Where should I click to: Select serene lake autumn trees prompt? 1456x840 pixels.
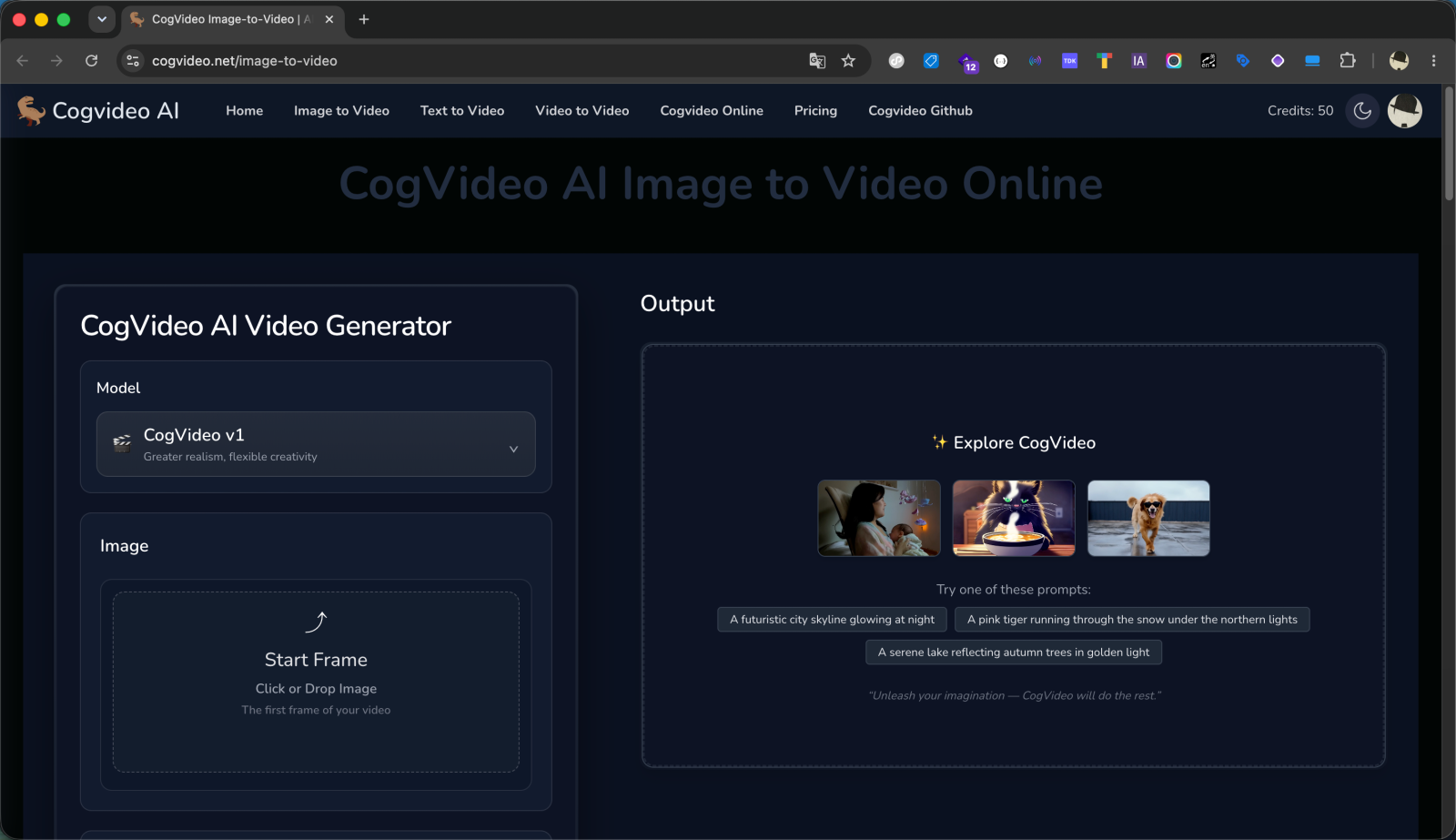1014,653
